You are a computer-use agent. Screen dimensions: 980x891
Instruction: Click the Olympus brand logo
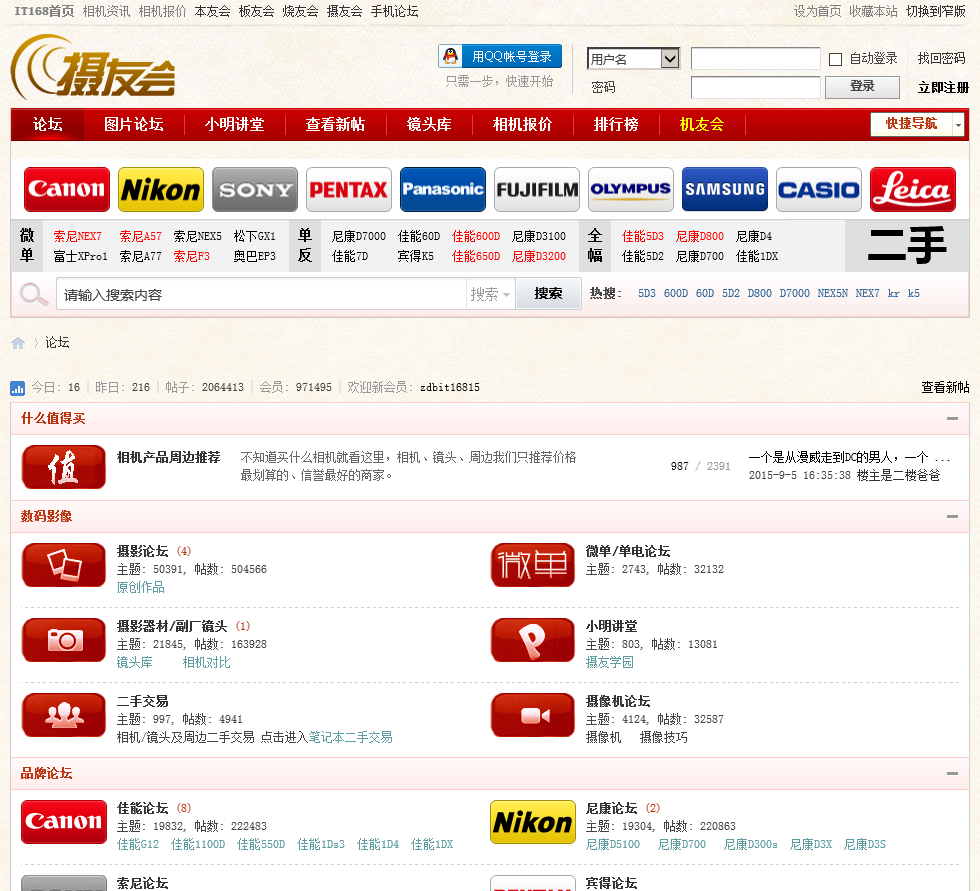(x=631, y=189)
